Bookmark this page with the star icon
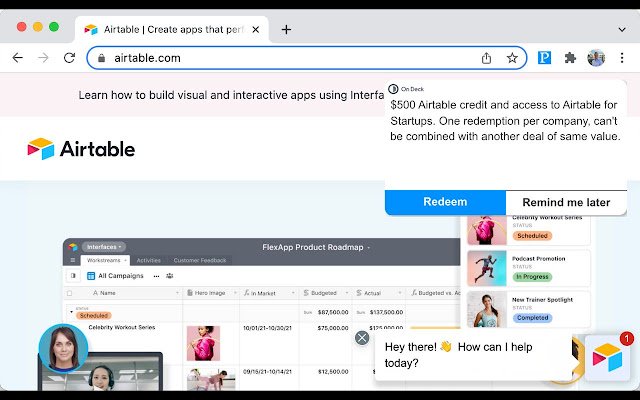This screenshot has width=640, height=400. (x=512, y=58)
